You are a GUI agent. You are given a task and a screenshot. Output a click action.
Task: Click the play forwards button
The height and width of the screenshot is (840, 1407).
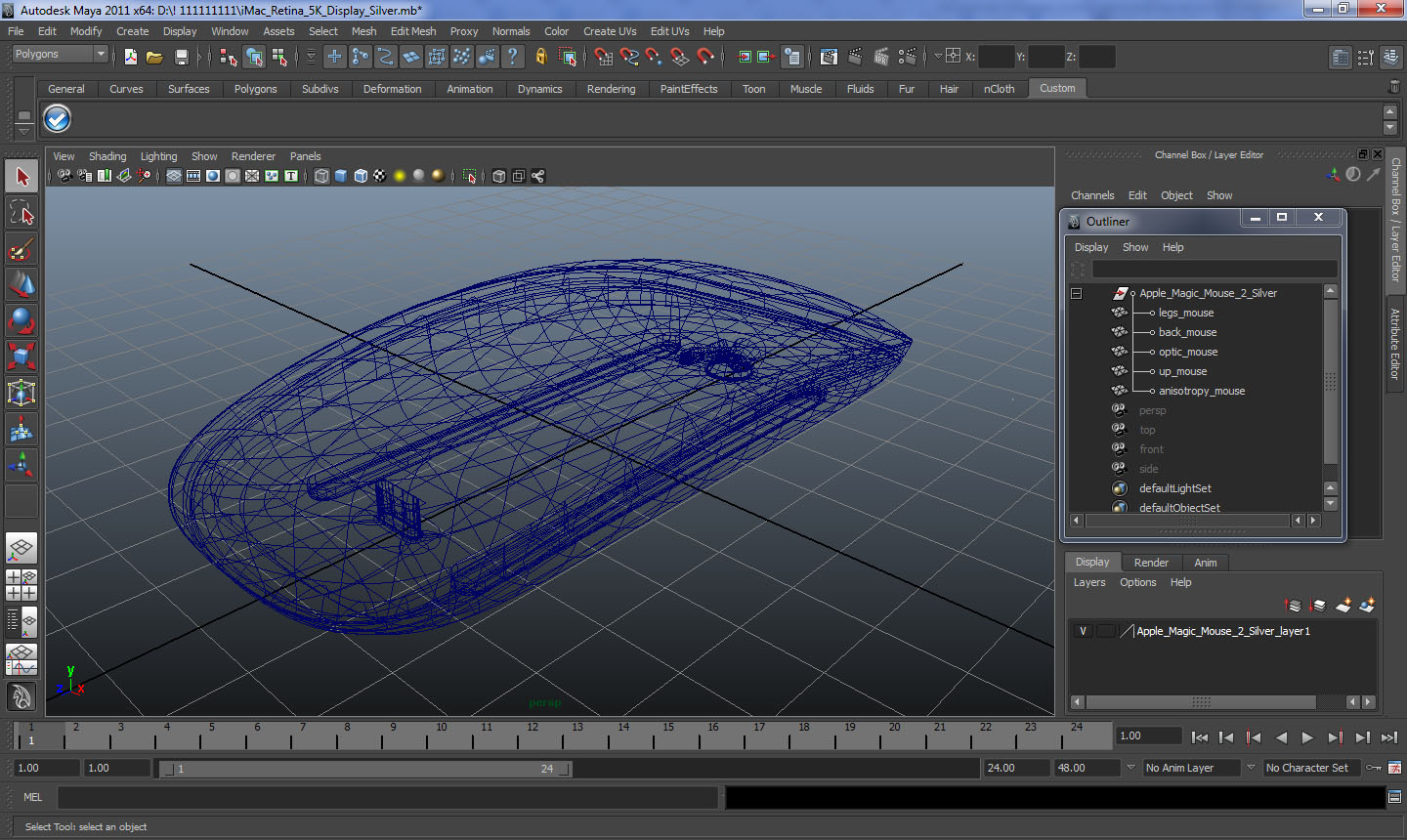pyautogui.click(x=1307, y=737)
